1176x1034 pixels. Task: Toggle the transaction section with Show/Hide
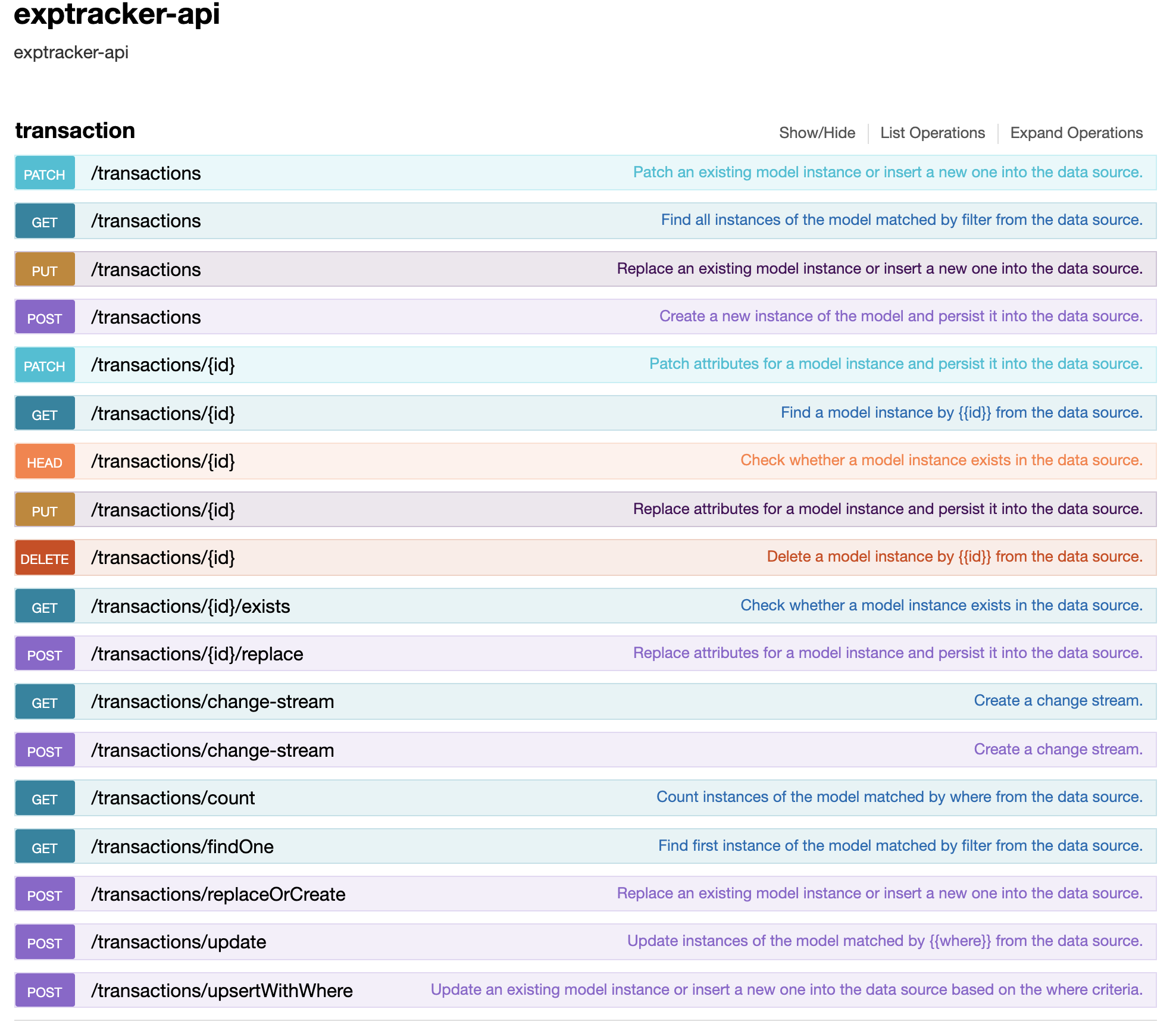(817, 133)
